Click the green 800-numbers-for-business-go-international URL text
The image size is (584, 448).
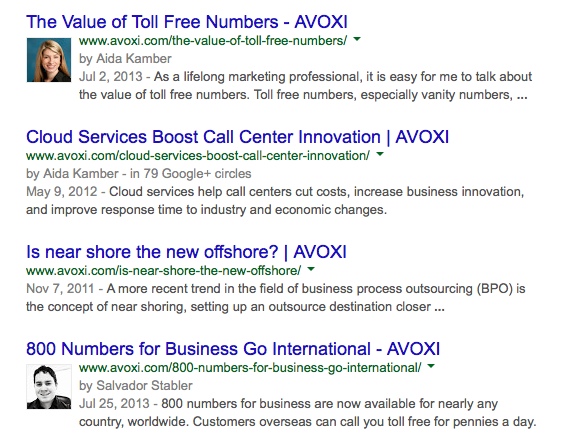pyautogui.click(x=250, y=368)
